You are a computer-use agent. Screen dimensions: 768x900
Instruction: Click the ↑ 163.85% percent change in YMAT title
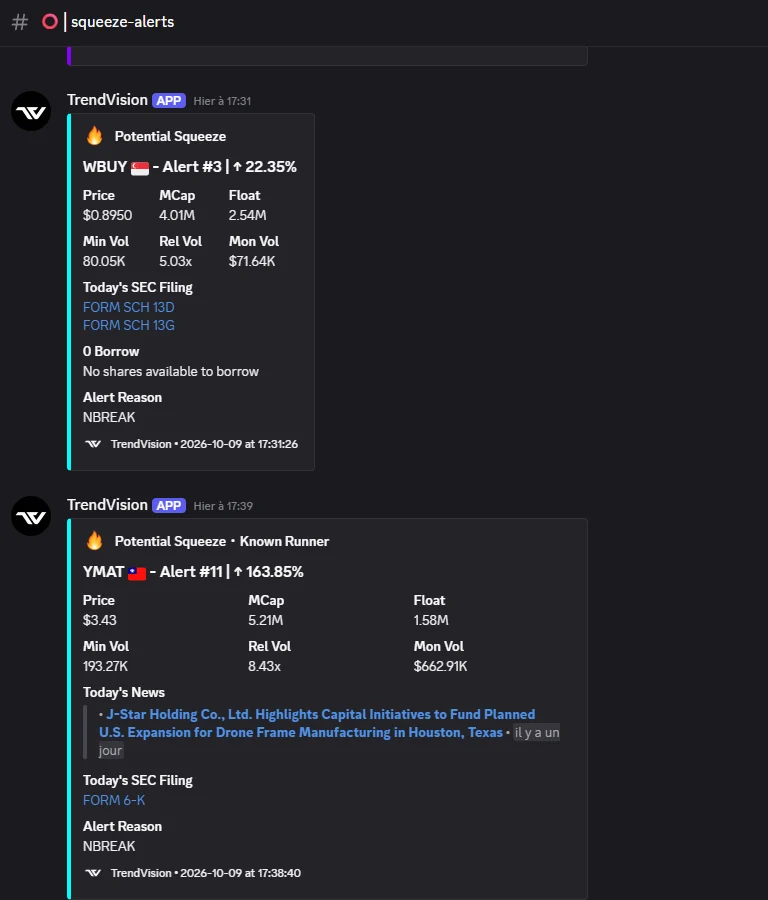click(268, 572)
